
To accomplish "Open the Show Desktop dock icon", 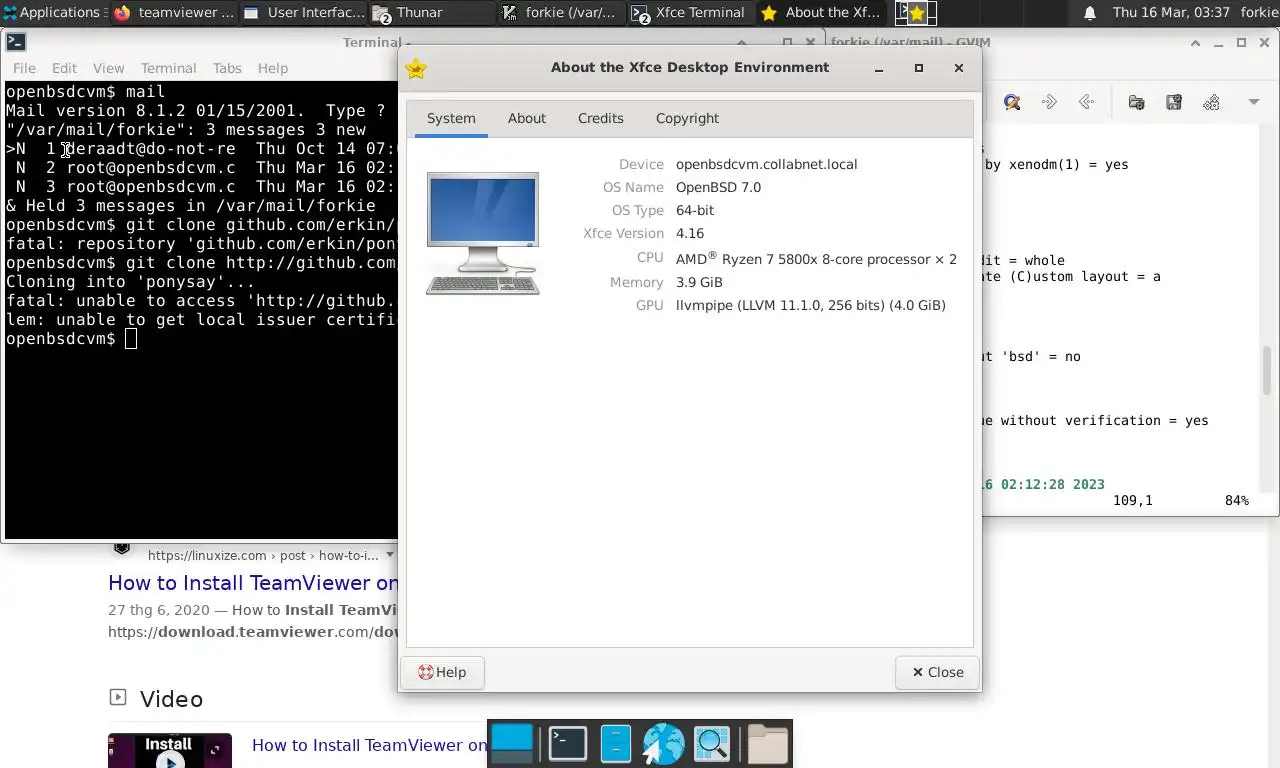I will (x=513, y=744).
